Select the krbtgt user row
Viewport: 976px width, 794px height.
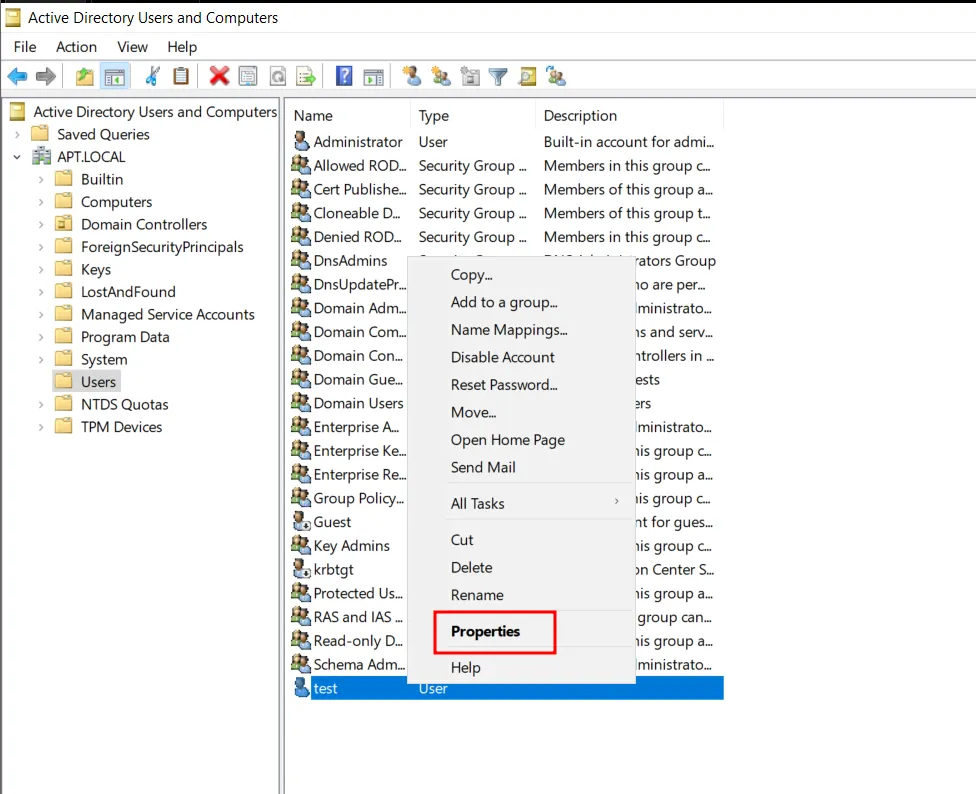[x=349, y=569]
